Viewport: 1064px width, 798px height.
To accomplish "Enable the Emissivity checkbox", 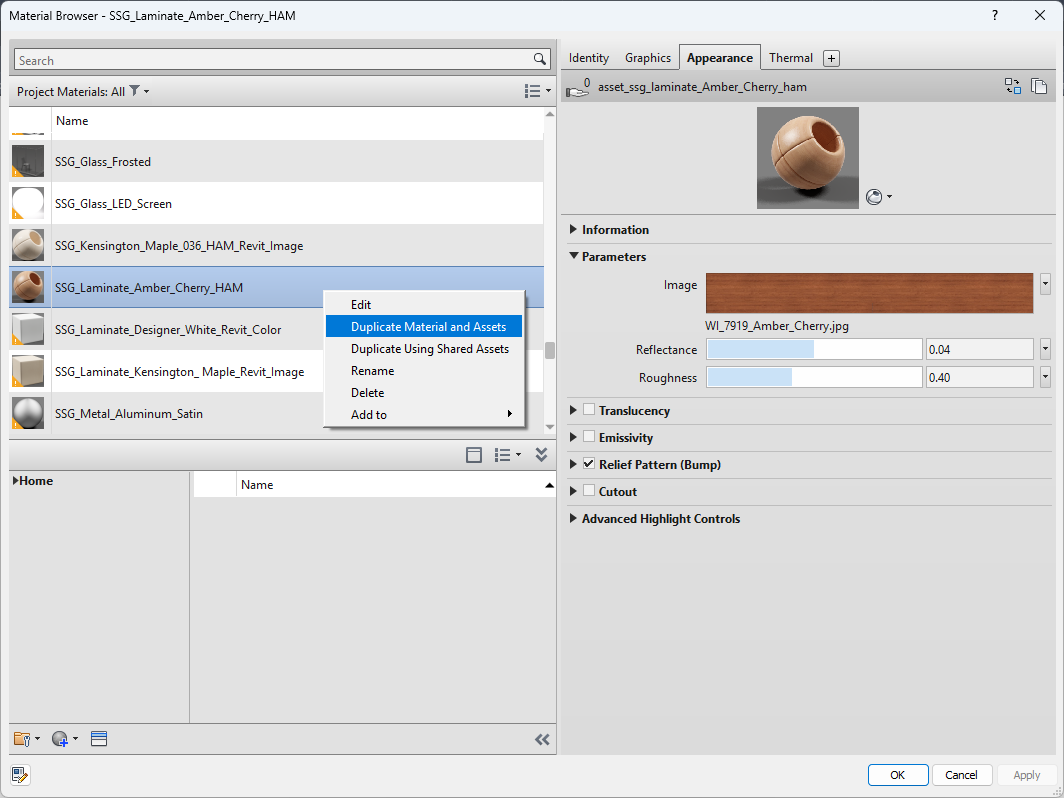I will (588, 437).
